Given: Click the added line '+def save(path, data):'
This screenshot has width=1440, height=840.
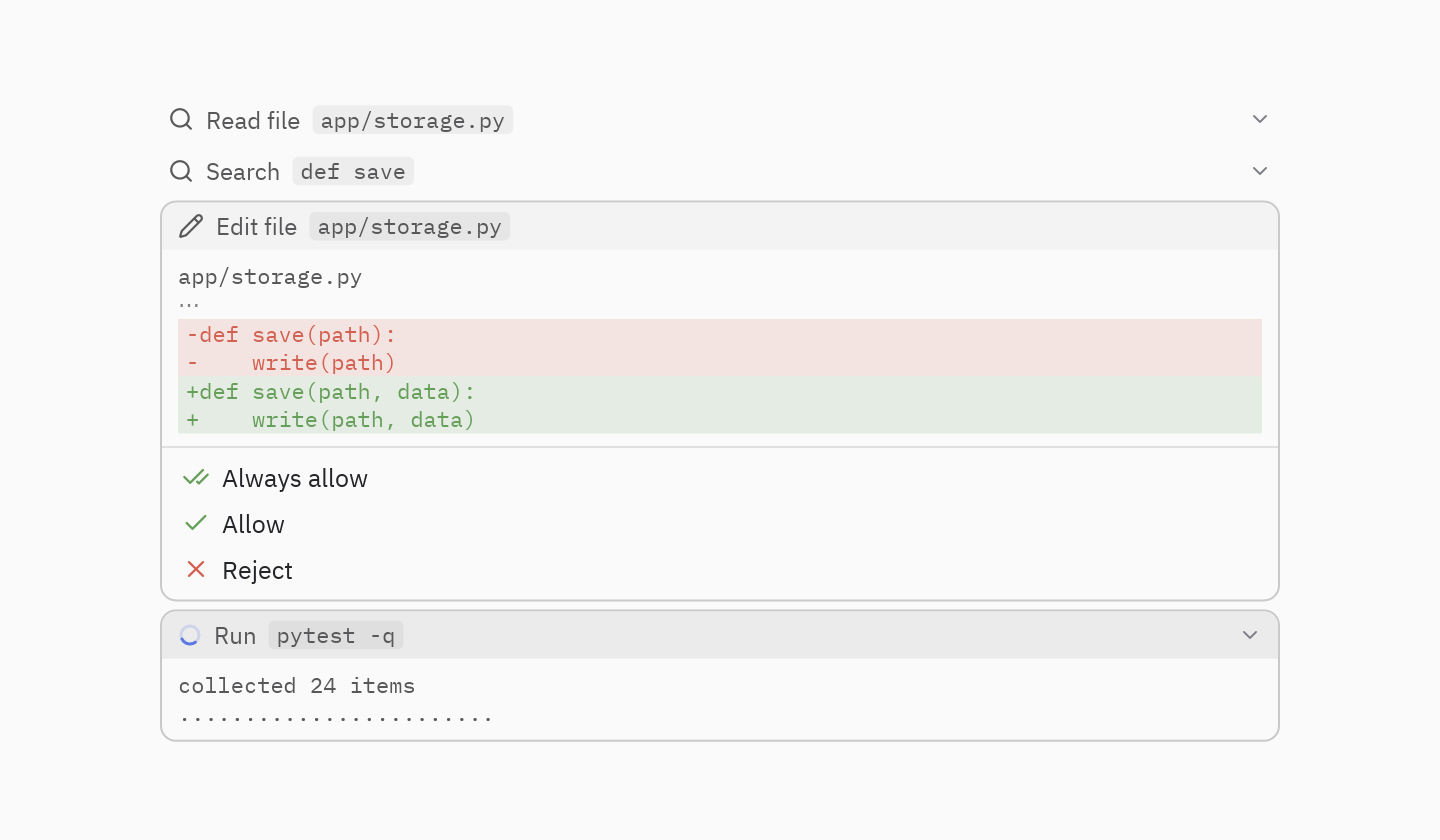Looking at the screenshot, I should [720, 391].
